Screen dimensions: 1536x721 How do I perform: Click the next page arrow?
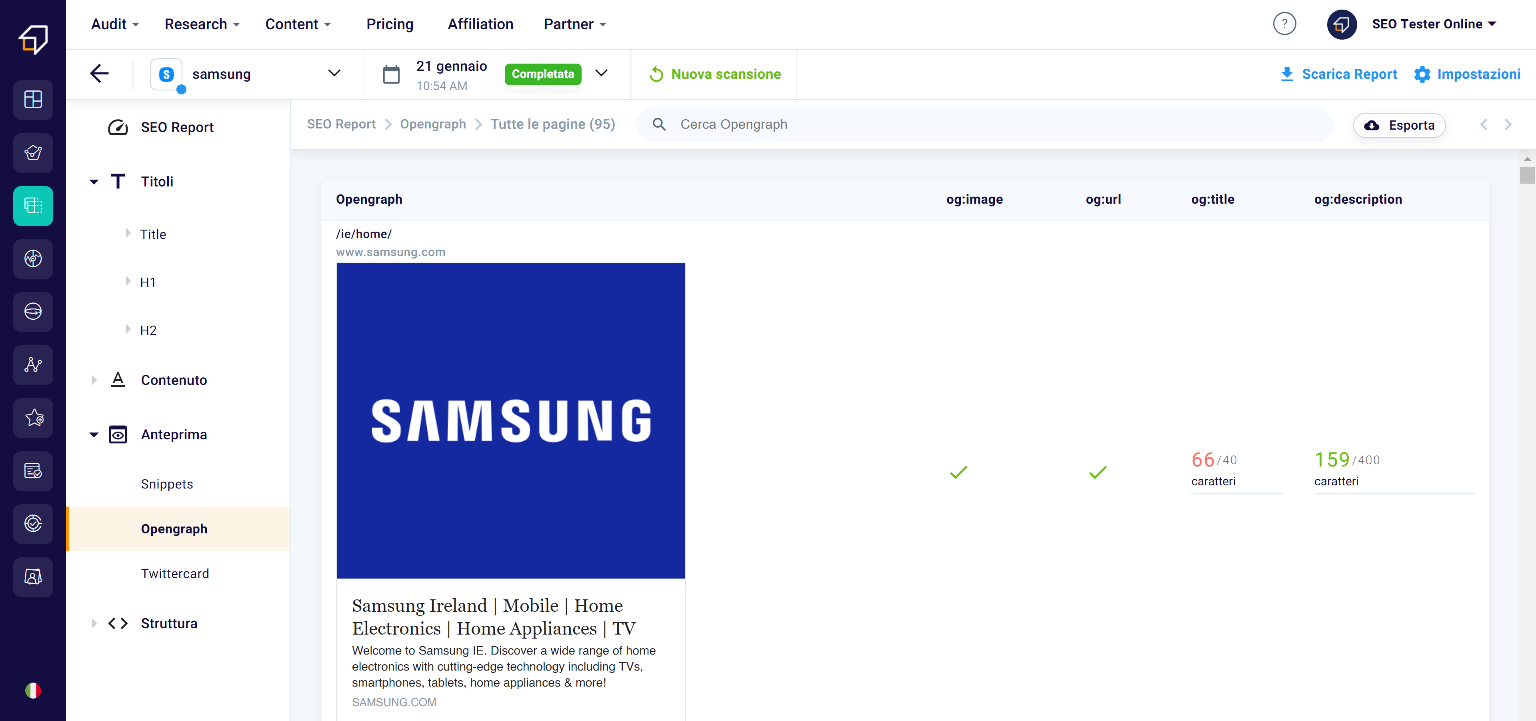pyautogui.click(x=1508, y=125)
